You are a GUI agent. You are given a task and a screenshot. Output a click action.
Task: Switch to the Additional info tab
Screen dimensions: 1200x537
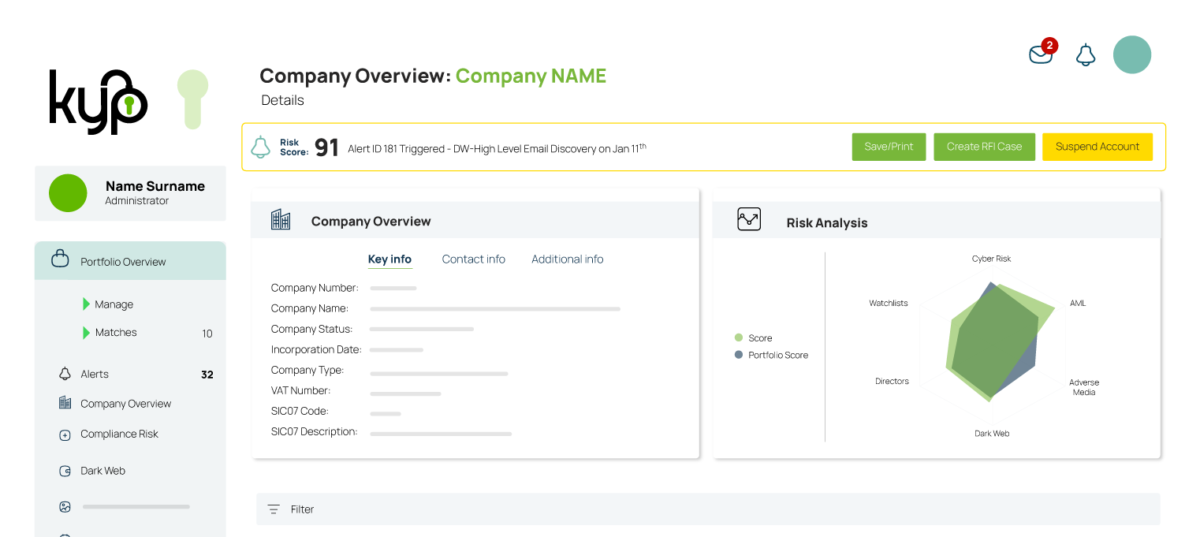pos(567,259)
